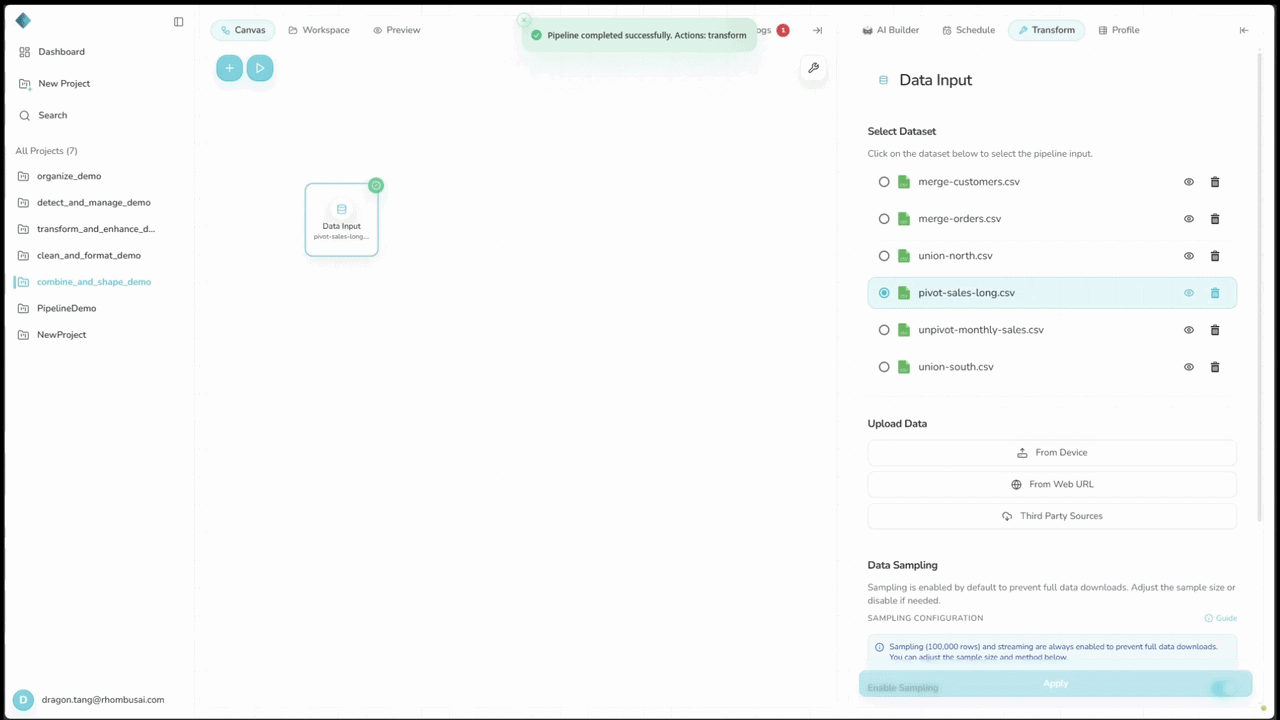Select the Data Input node on canvas
The width and height of the screenshot is (1280, 720).
tap(342, 220)
